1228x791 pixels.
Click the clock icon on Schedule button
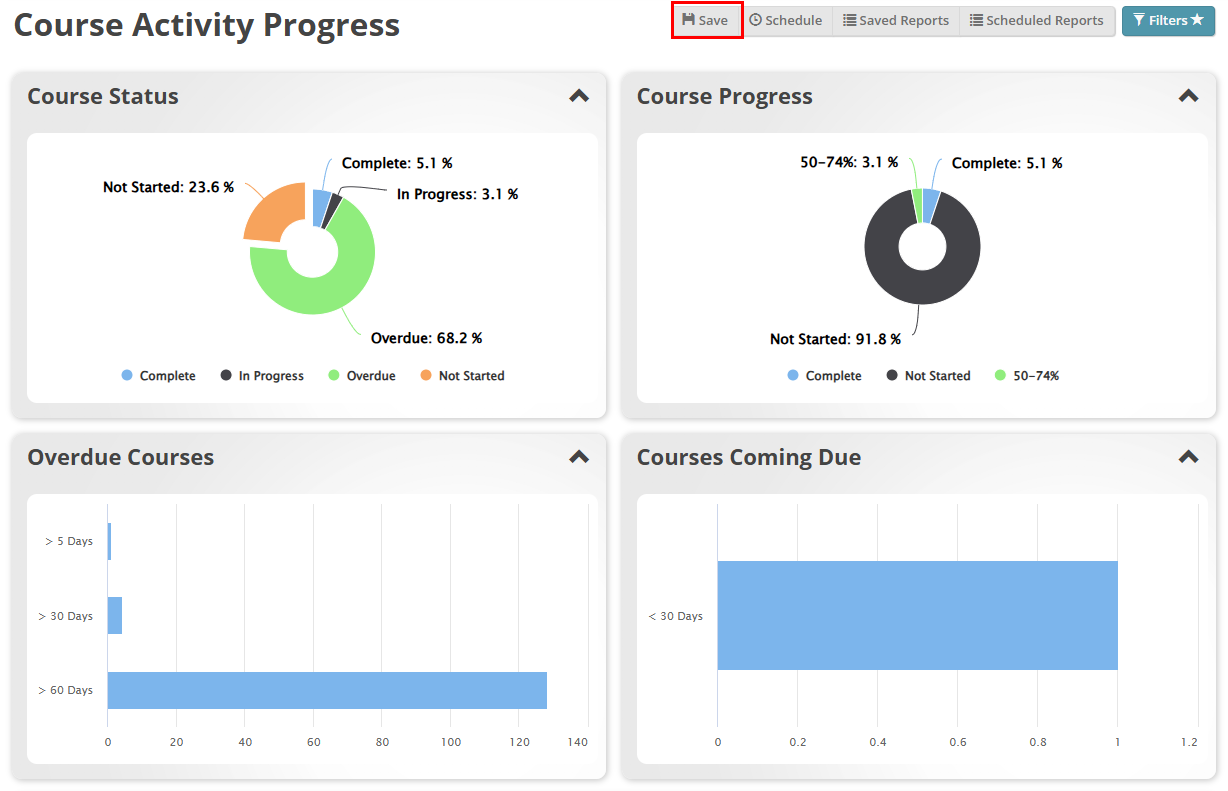pos(756,20)
